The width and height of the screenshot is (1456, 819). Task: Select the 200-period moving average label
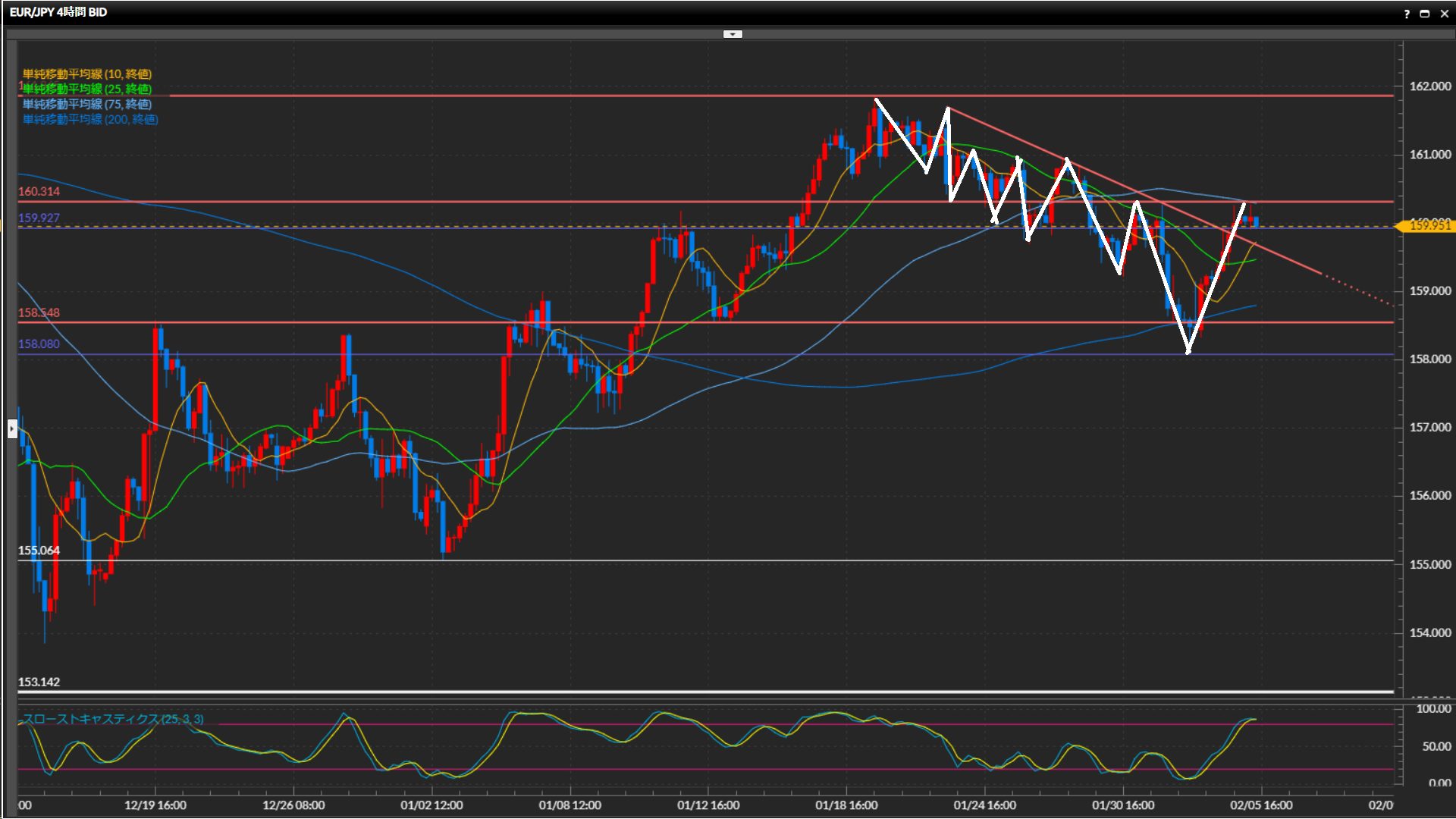tap(89, 119)
